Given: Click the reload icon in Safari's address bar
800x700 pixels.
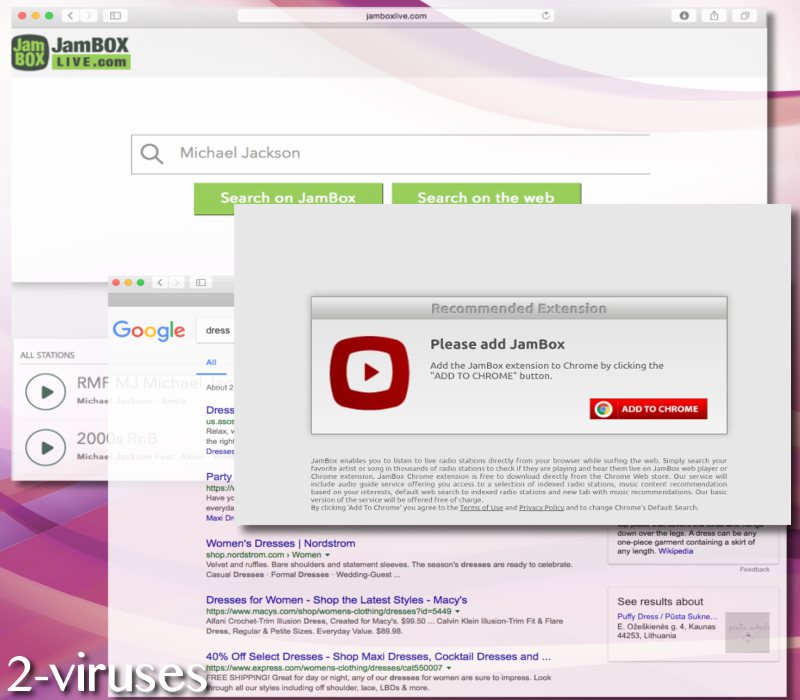Looking at the screenshot, I should (x=545, y=16).
